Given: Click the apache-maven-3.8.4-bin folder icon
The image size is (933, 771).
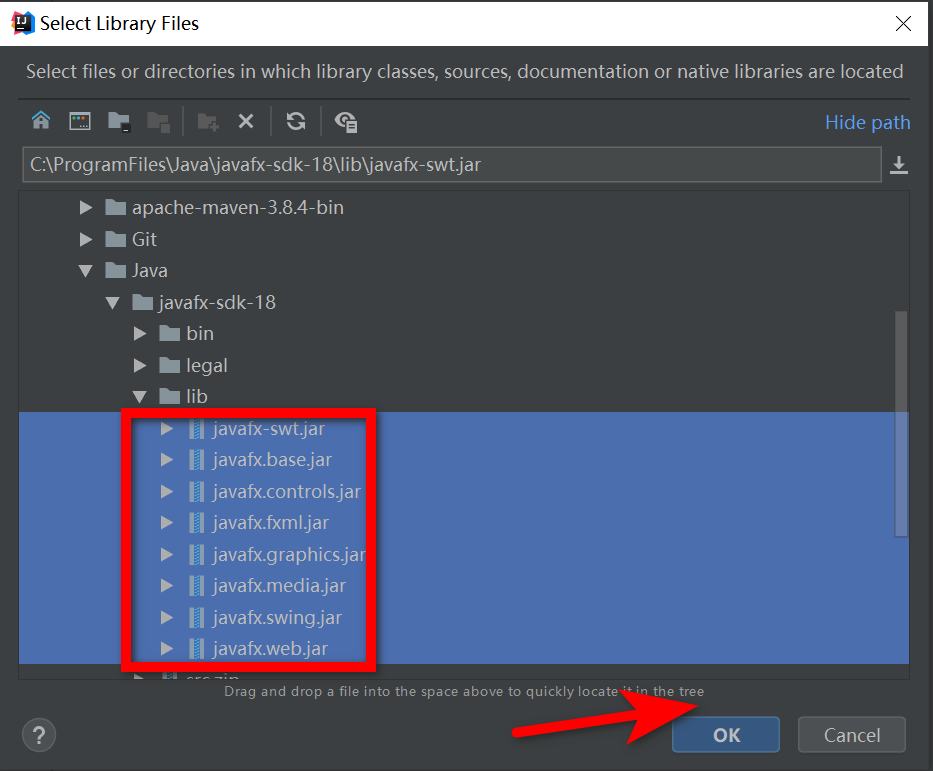Looking at the screenshot, I should 115,207.
